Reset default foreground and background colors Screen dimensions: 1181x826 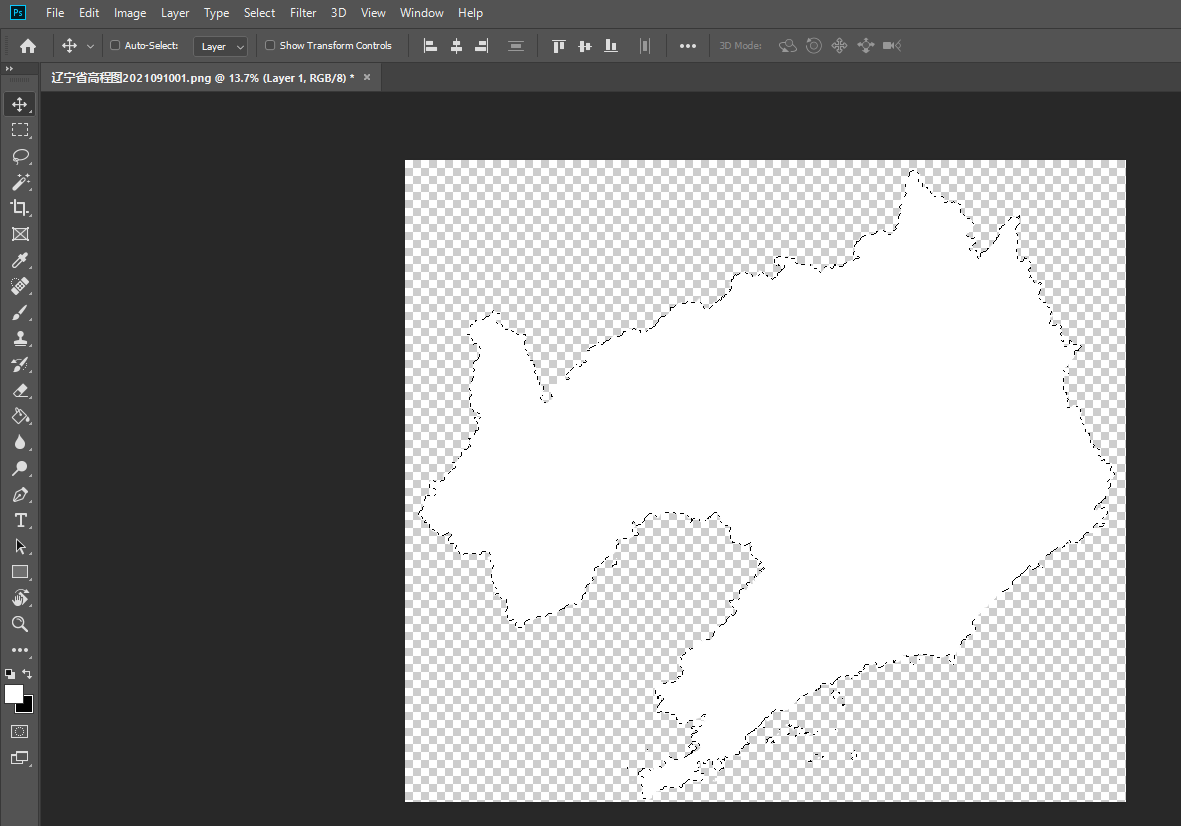click(10, 674)
